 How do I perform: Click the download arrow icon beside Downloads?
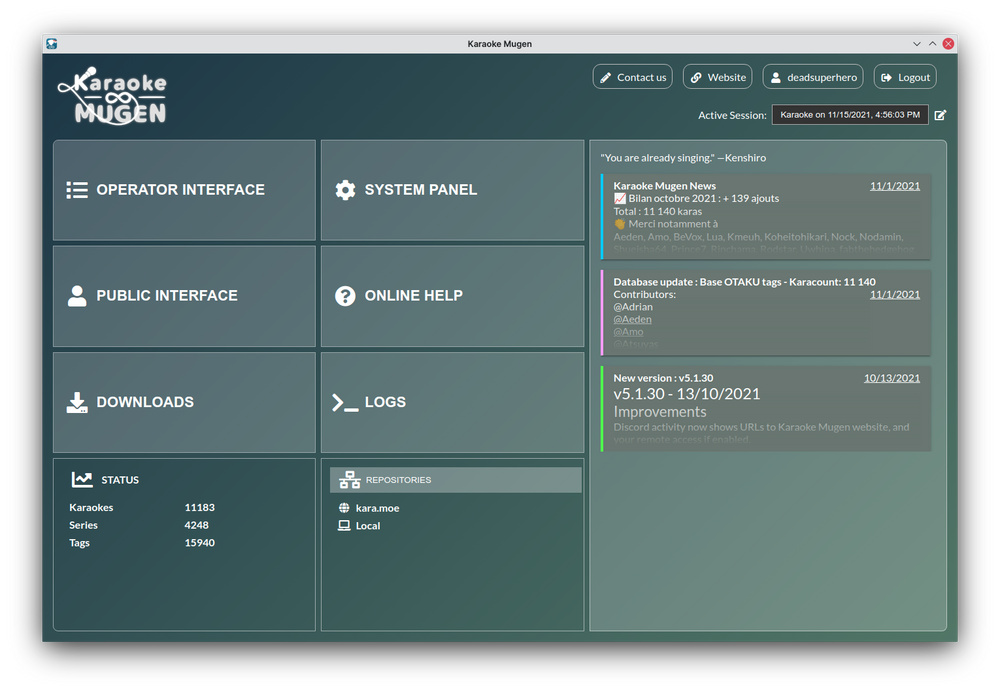pos(77,402)
